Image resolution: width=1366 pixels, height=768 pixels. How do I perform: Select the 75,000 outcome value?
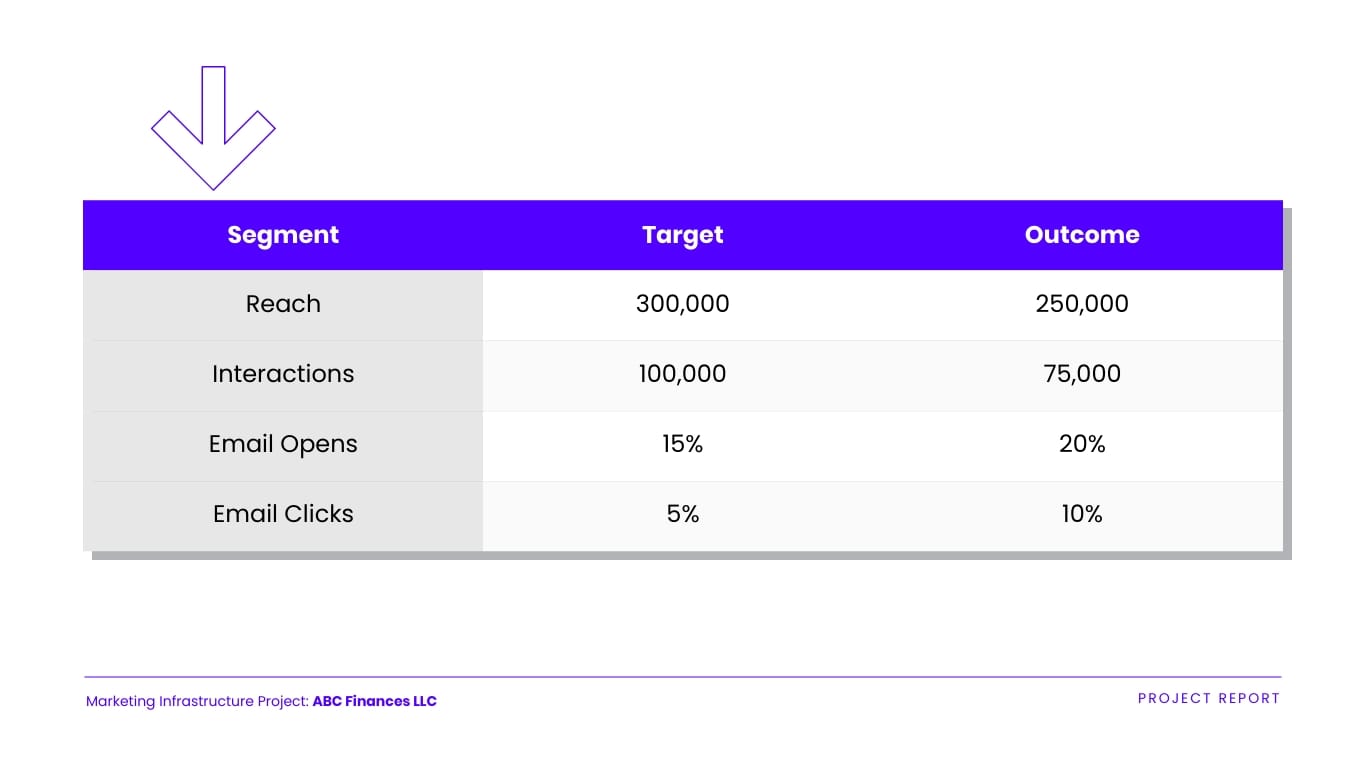tap(1082, 374)
